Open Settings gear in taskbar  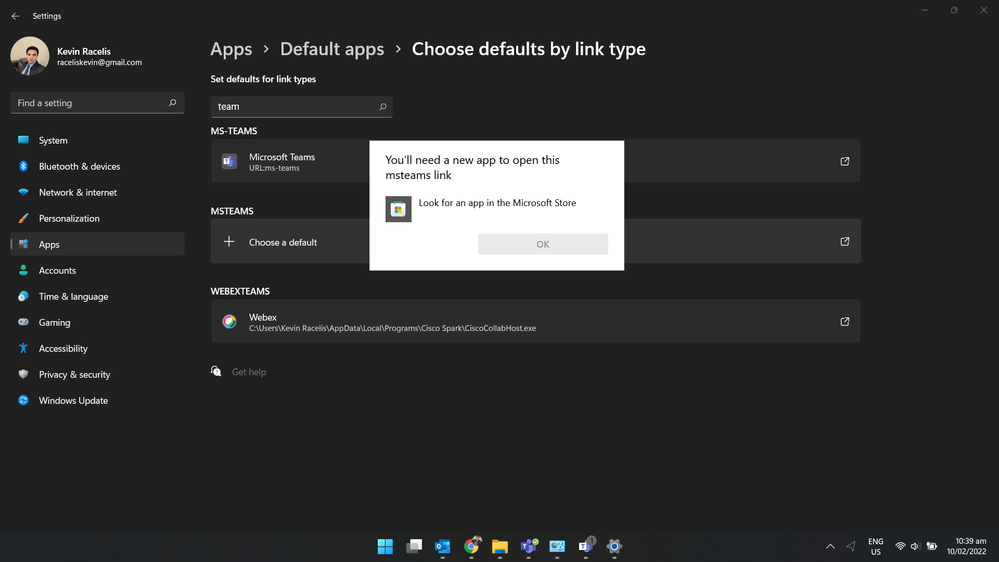614,546
